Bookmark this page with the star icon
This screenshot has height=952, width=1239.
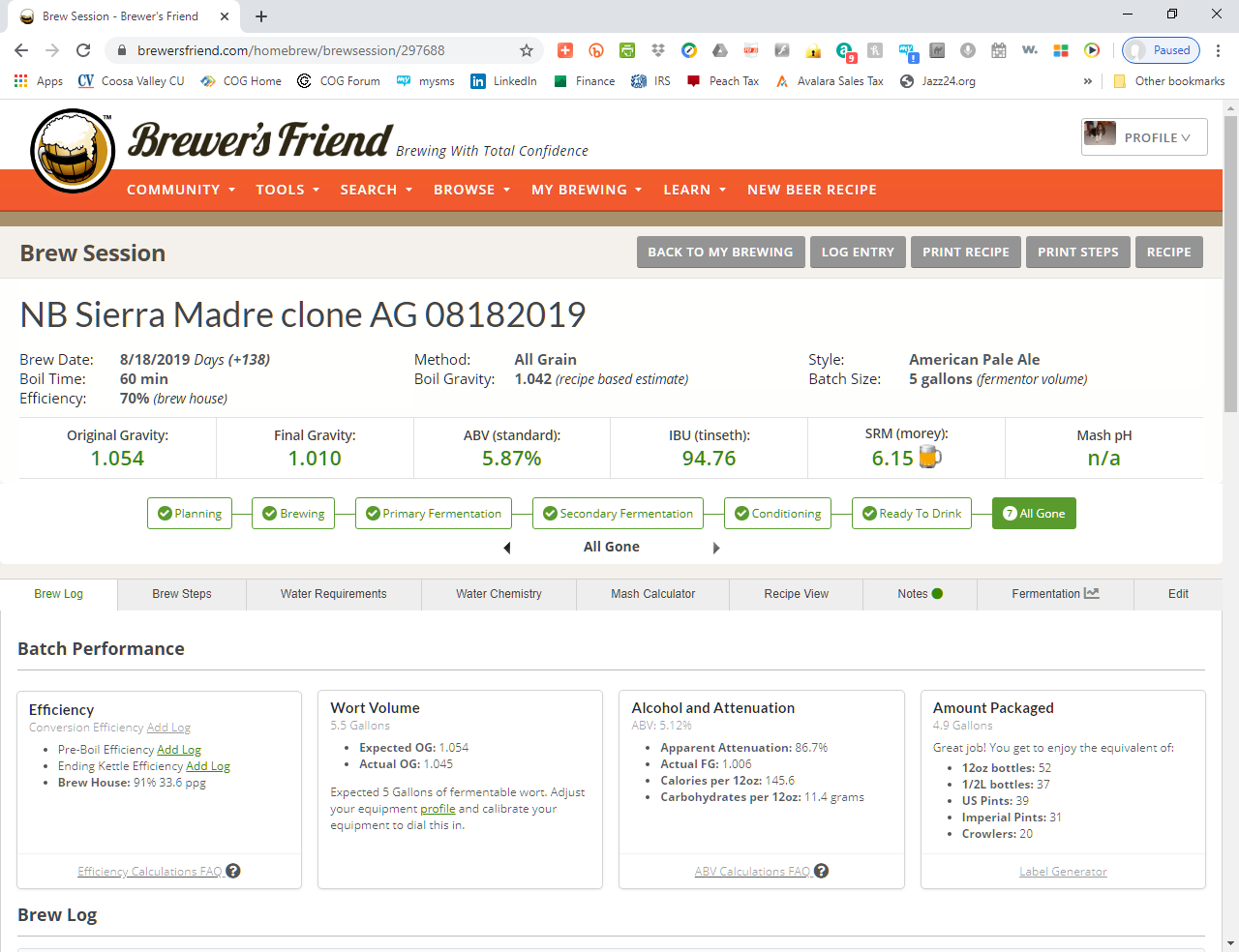(x=527, y=50)
